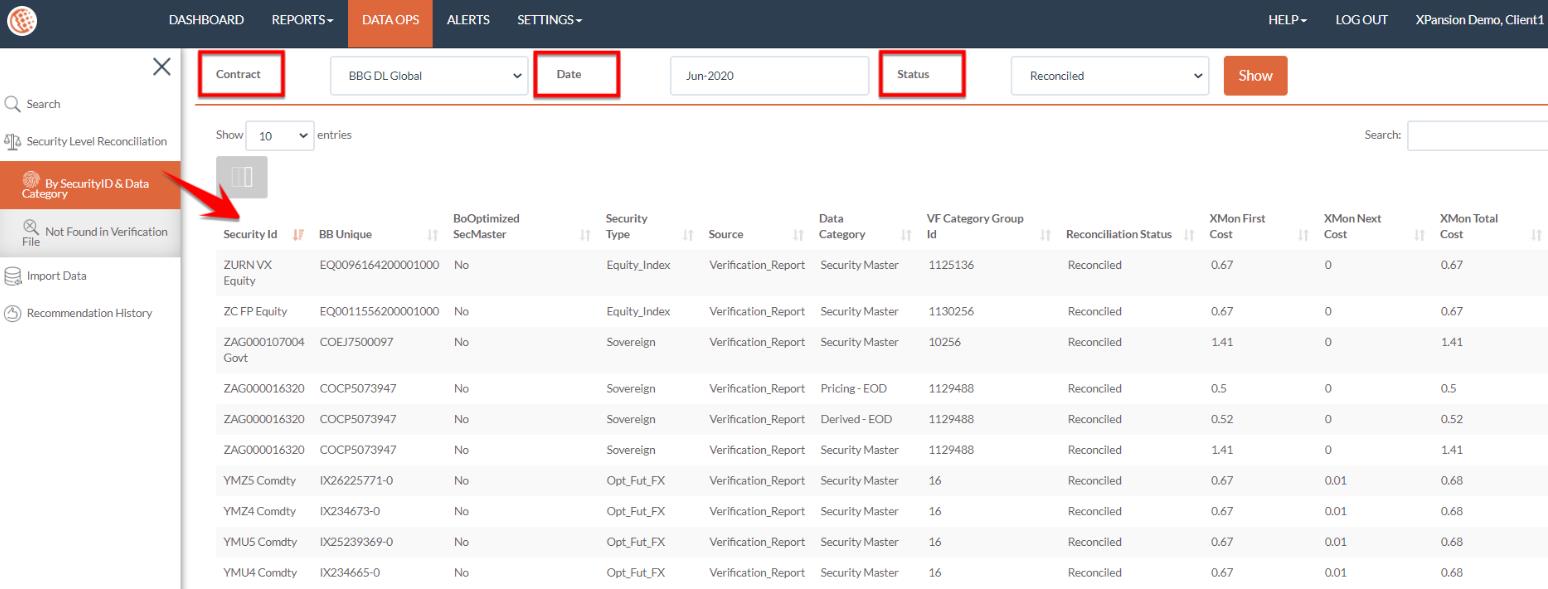Open Security Level Reconciliation scales icon
The width and height of the screenshot is (1548, 589).
(13, 141)
